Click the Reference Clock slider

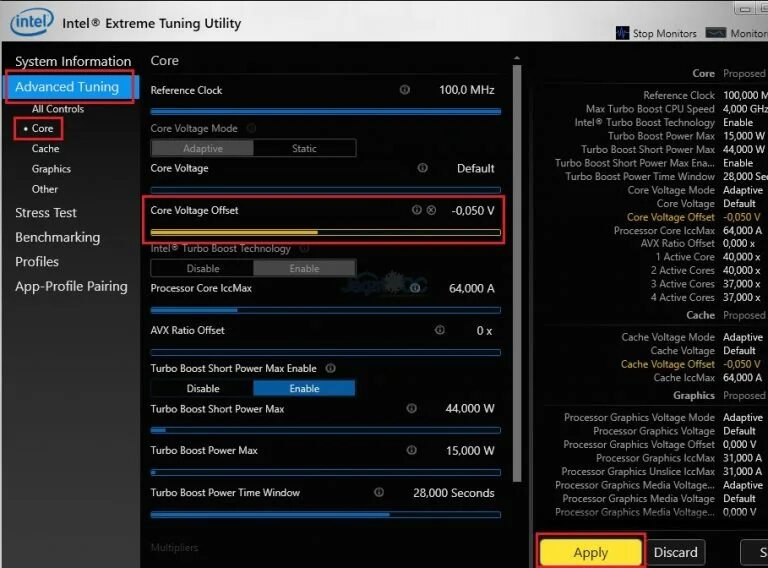(326, 111)
